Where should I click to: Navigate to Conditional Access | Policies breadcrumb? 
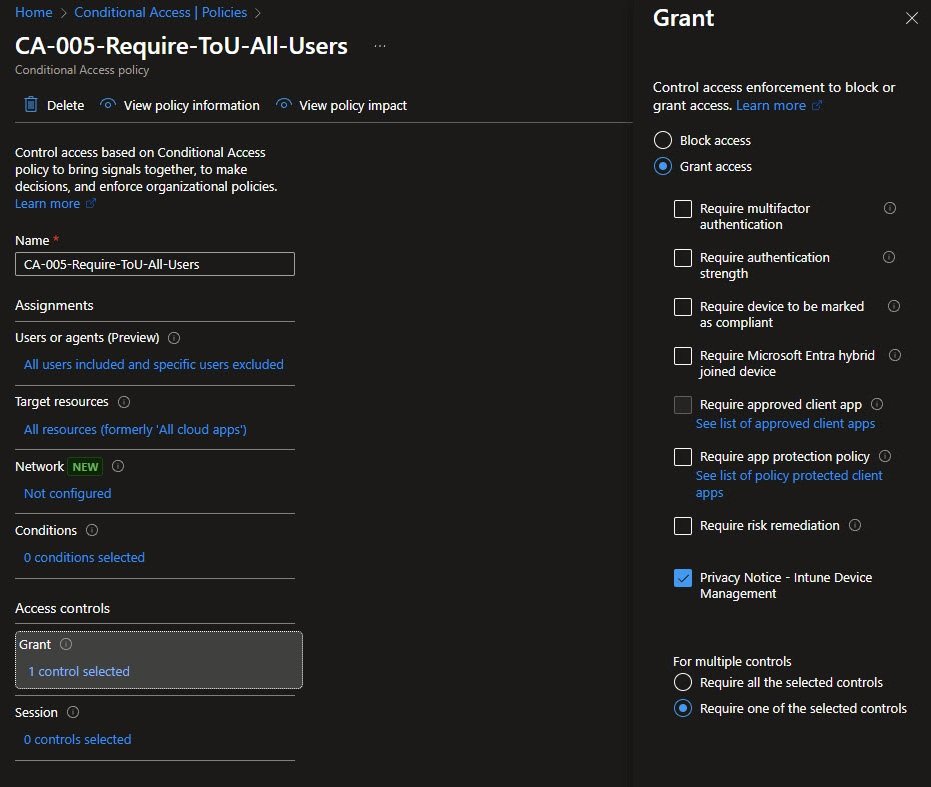pyautogui.click(x=161, y=13)
